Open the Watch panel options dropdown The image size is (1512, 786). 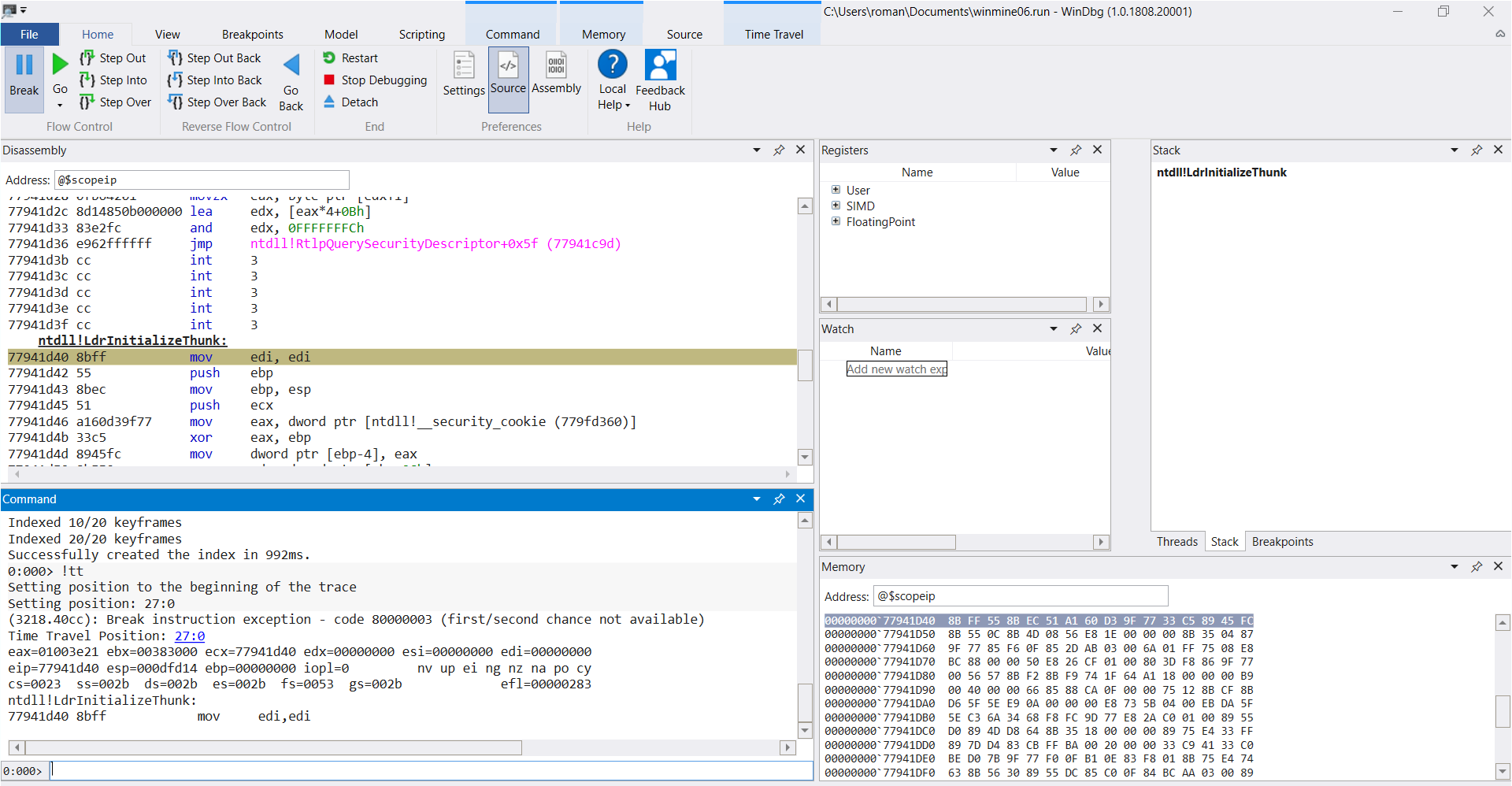pyautogui.click(x=1054, y=328)
